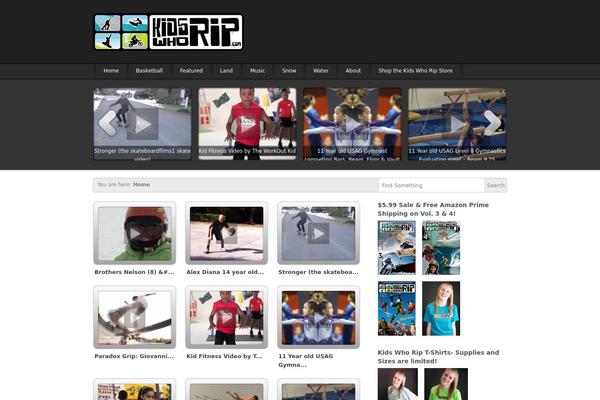The width and height of the screenshot is (600, 400).
Task: Click girl in teal T-shirt image
Action: click(x=441, y=309)
